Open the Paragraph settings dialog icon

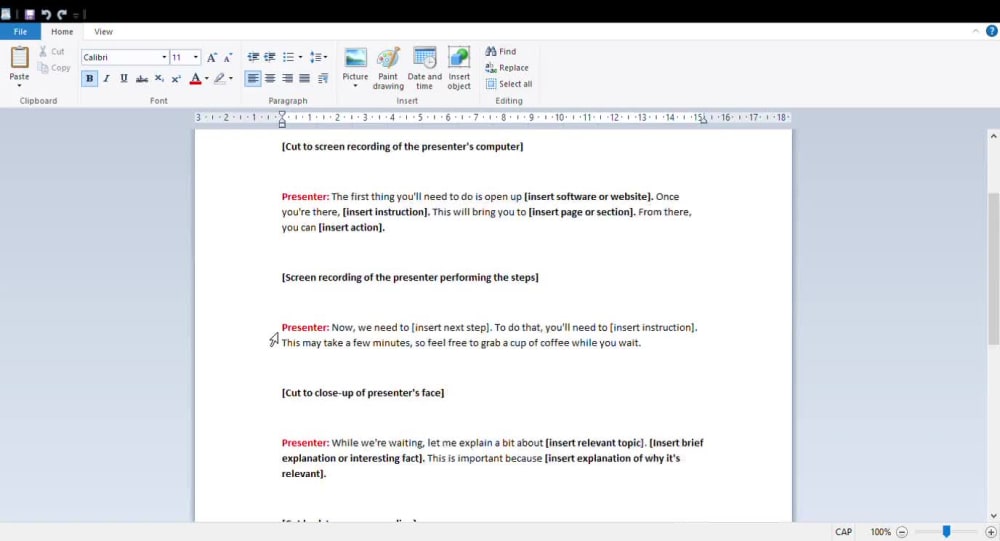pyautogui.click(x=323, y=78)
